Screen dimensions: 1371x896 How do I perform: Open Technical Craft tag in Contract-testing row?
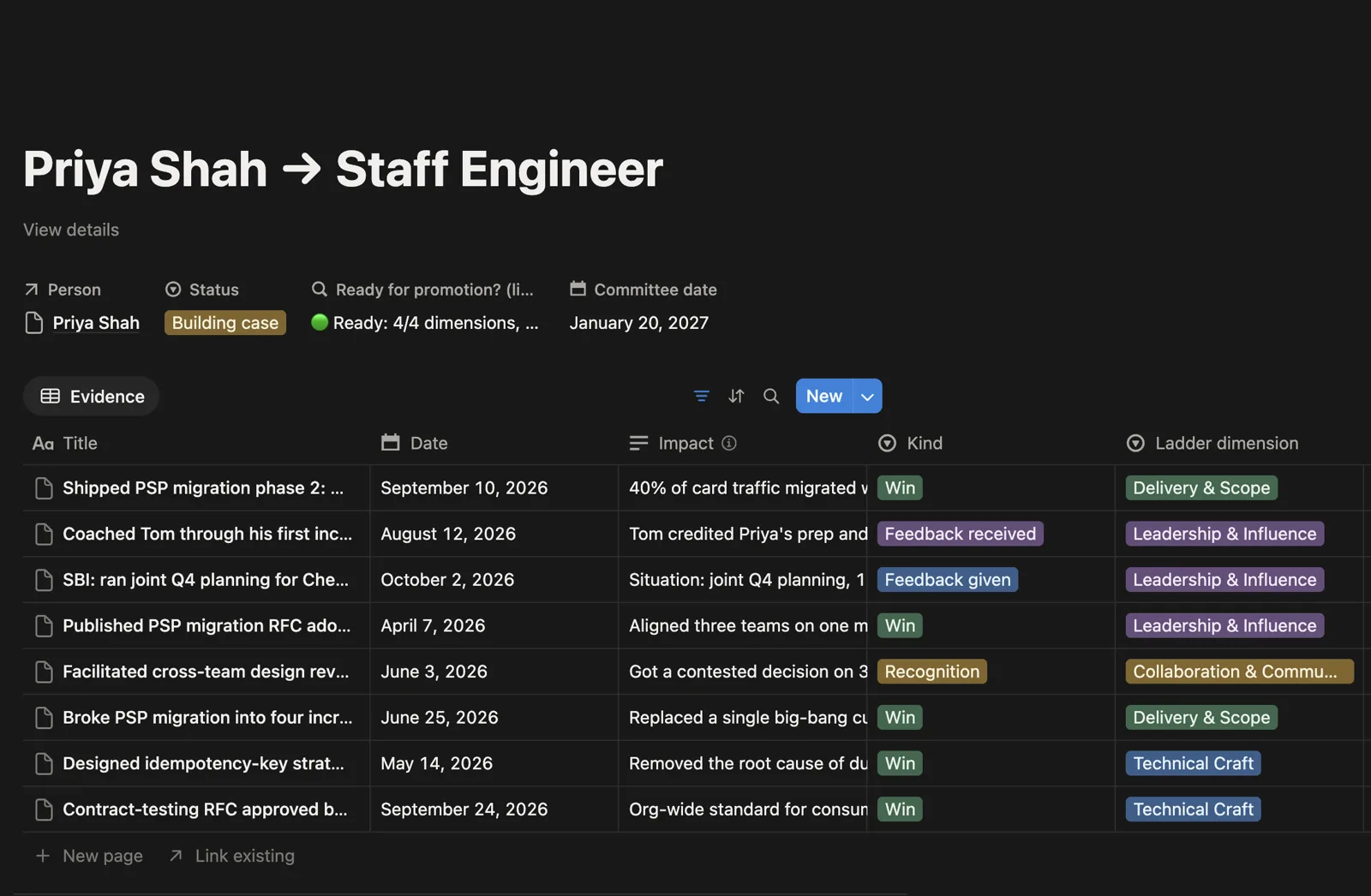[x=1193, y=809]
